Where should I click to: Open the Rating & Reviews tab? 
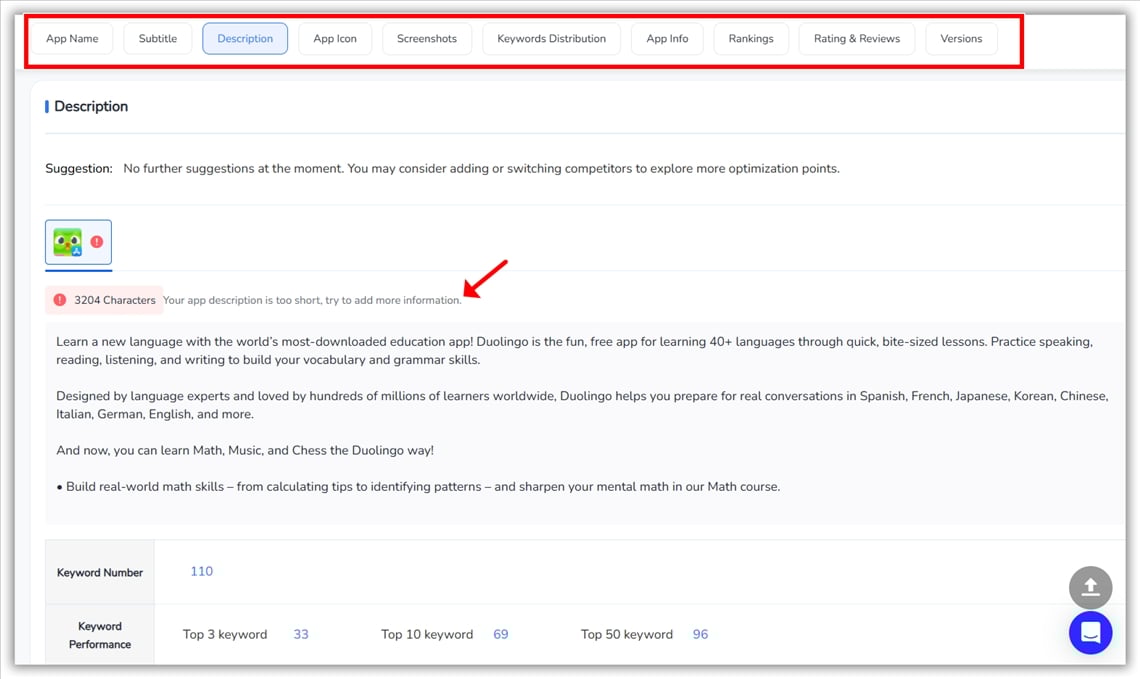point(856,39)
